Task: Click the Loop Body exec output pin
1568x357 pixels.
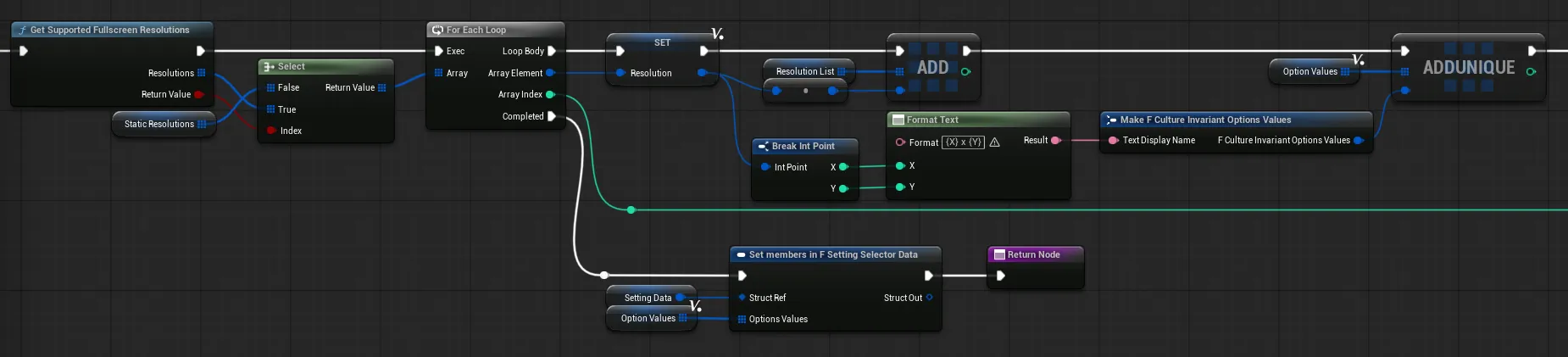Action: 552,51
